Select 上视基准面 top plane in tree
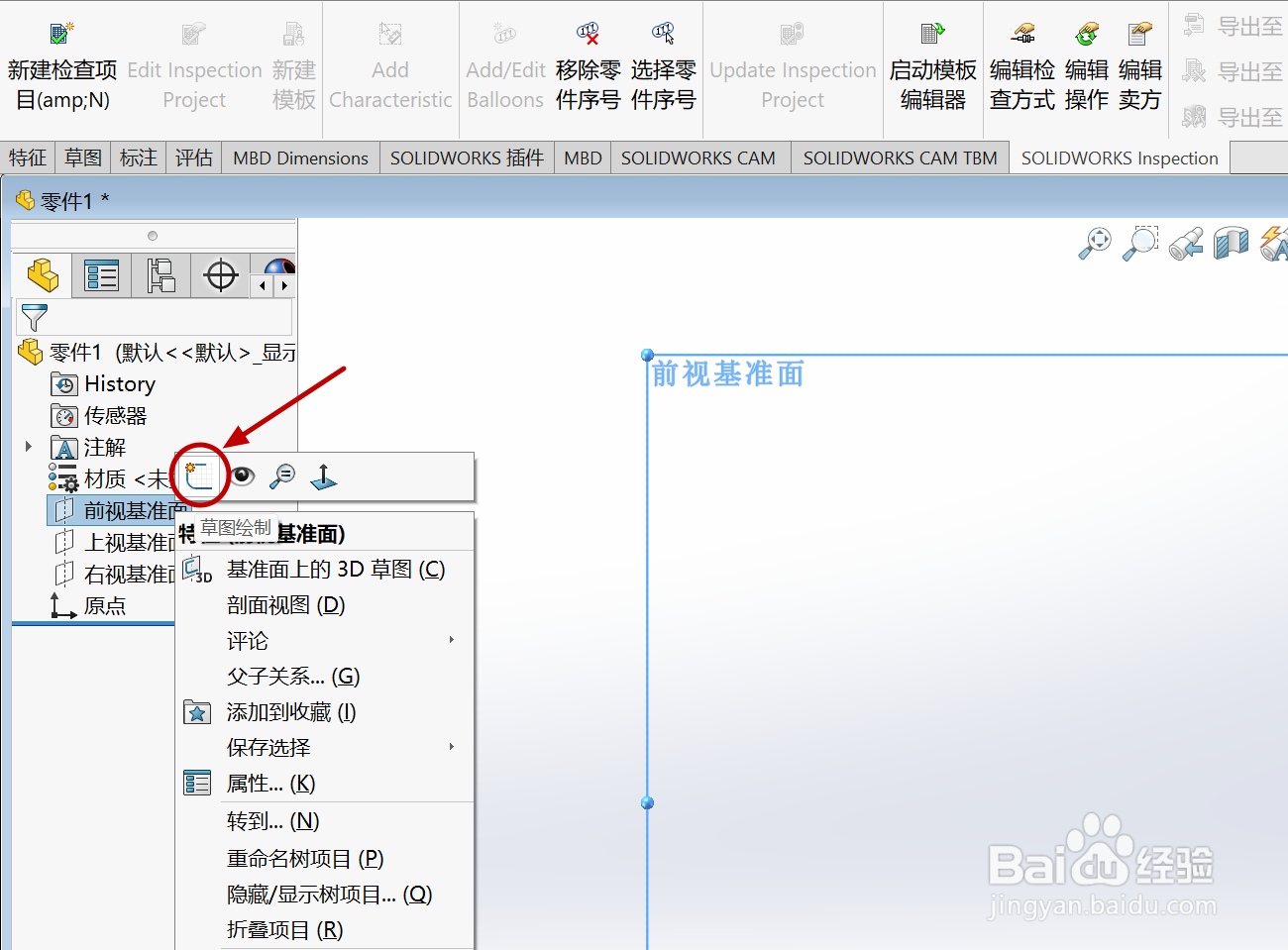 tap(114, 542)
